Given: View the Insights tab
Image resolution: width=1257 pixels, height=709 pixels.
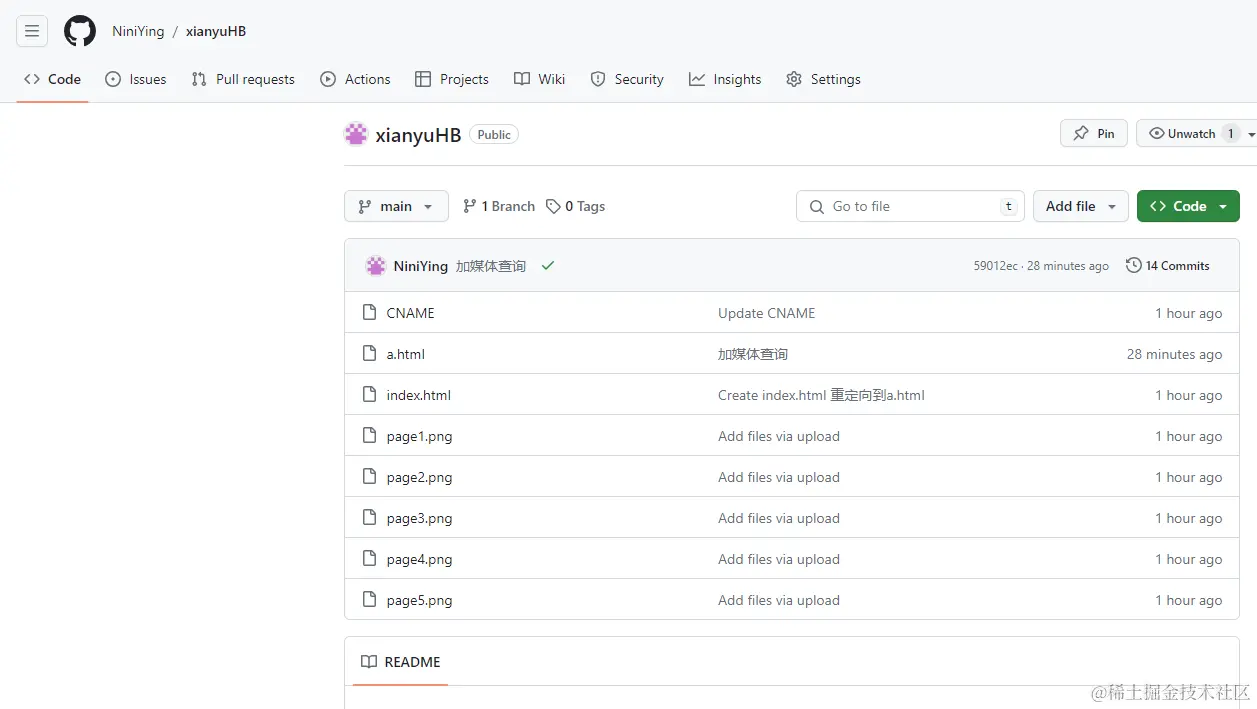Looking at the screenshot, I should 725,79.
